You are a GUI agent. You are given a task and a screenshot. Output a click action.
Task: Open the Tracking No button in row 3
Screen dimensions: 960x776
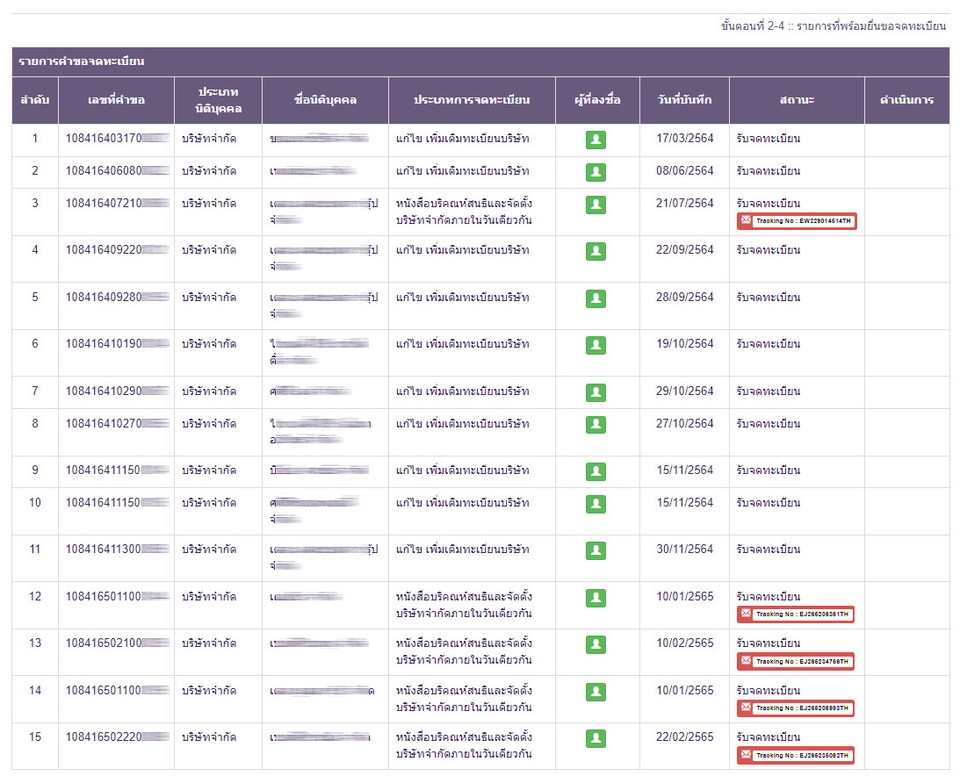click(x=797, y=220)
